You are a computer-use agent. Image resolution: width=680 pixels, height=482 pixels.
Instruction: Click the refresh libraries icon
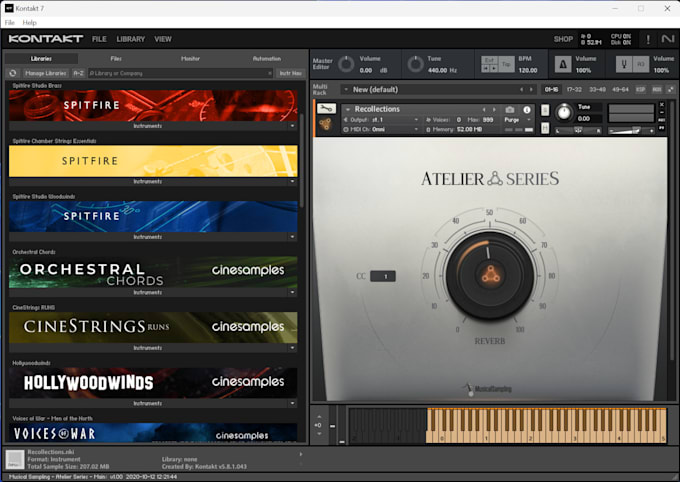click(13, 73)
